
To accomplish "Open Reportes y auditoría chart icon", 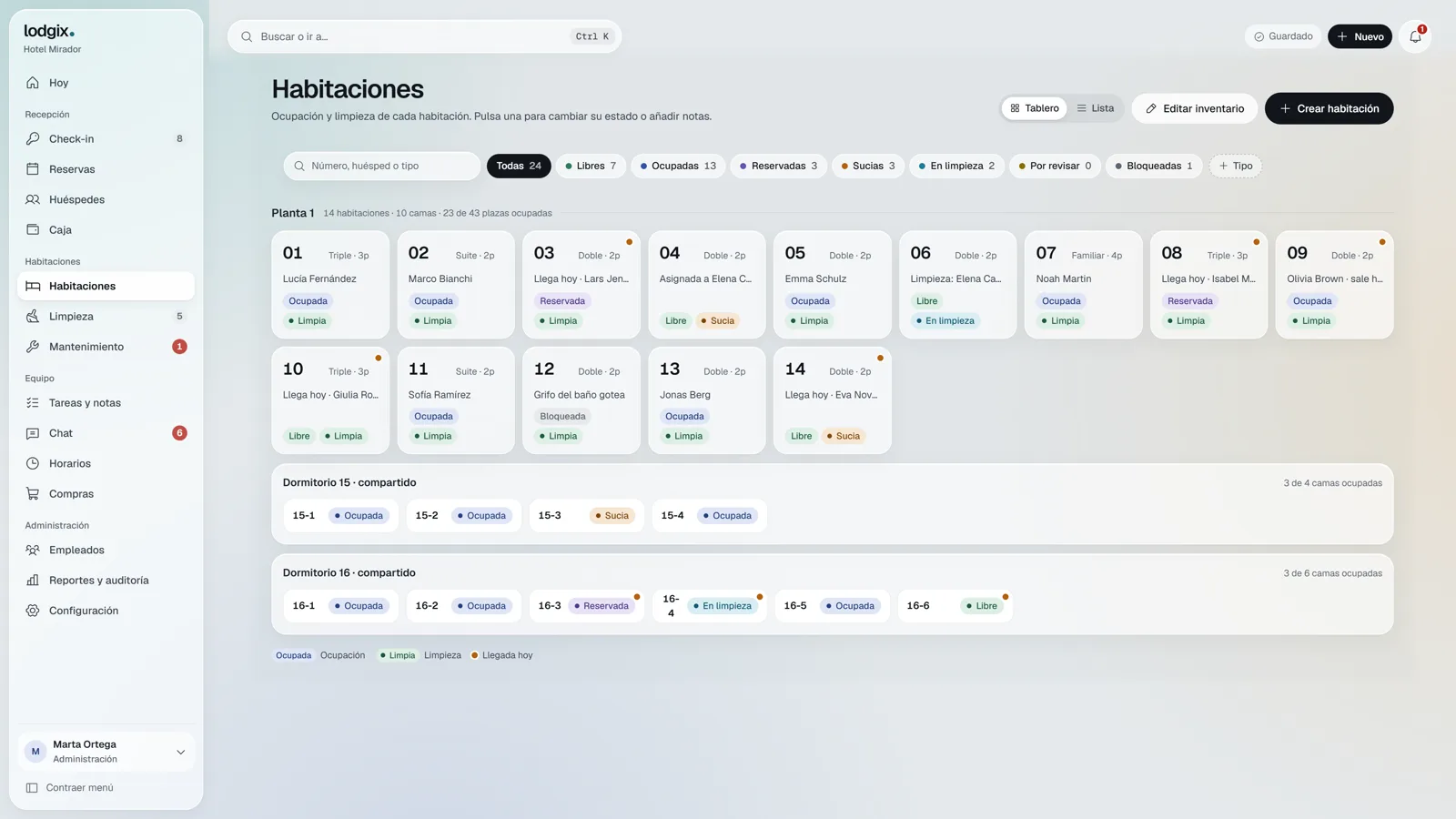I will pyautogui.click(x=33, y=581).
